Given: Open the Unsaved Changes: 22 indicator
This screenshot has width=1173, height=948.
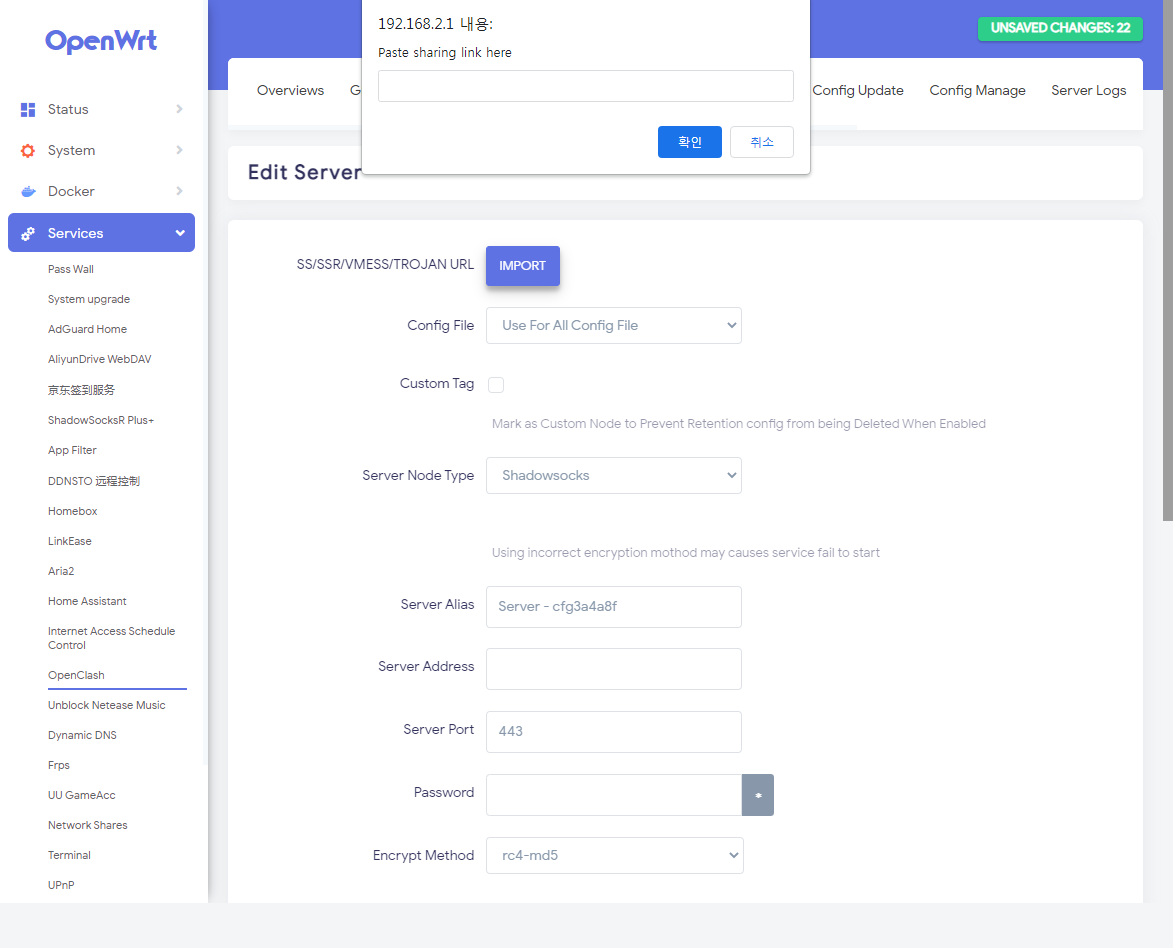Looking at the screenshot, I should (x=1060, y=28).
